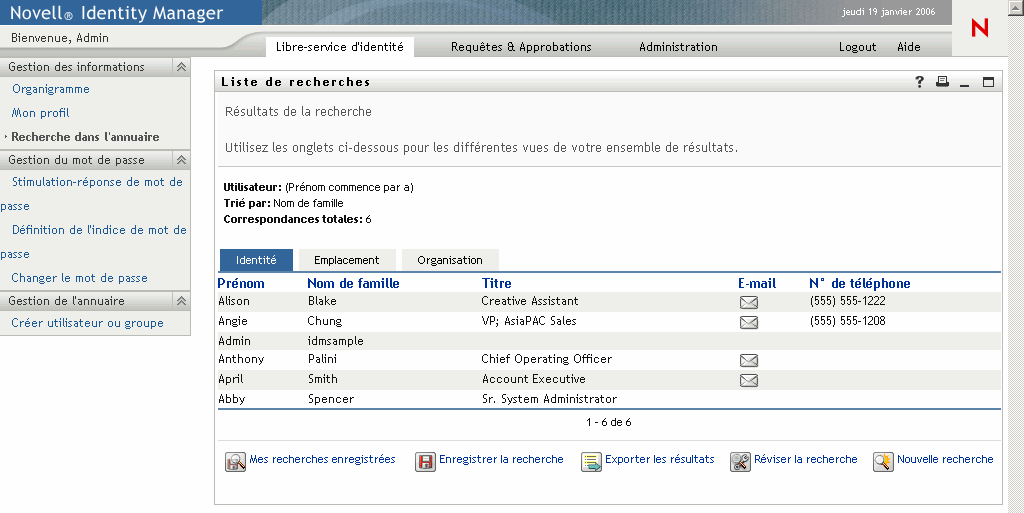Click Enregistrer la recherche link text
Viewport: 1024px width, 513px height.
click(501, 459)
